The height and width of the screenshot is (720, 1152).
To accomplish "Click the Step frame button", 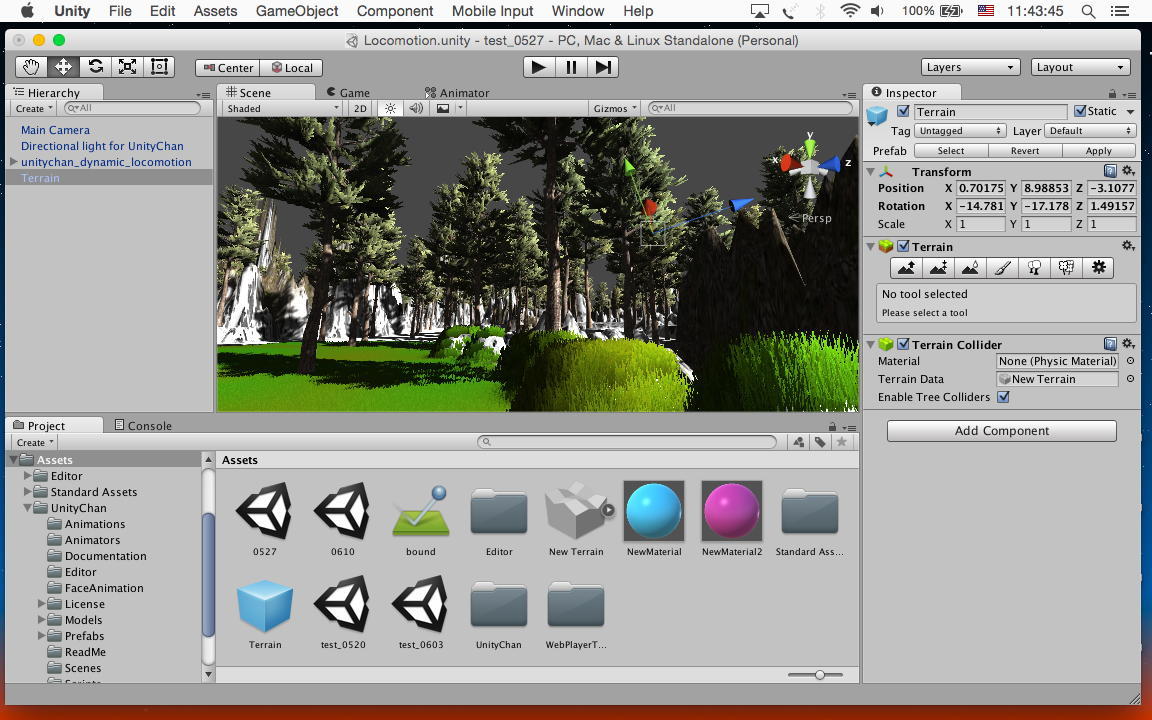I will pos(602,67).
